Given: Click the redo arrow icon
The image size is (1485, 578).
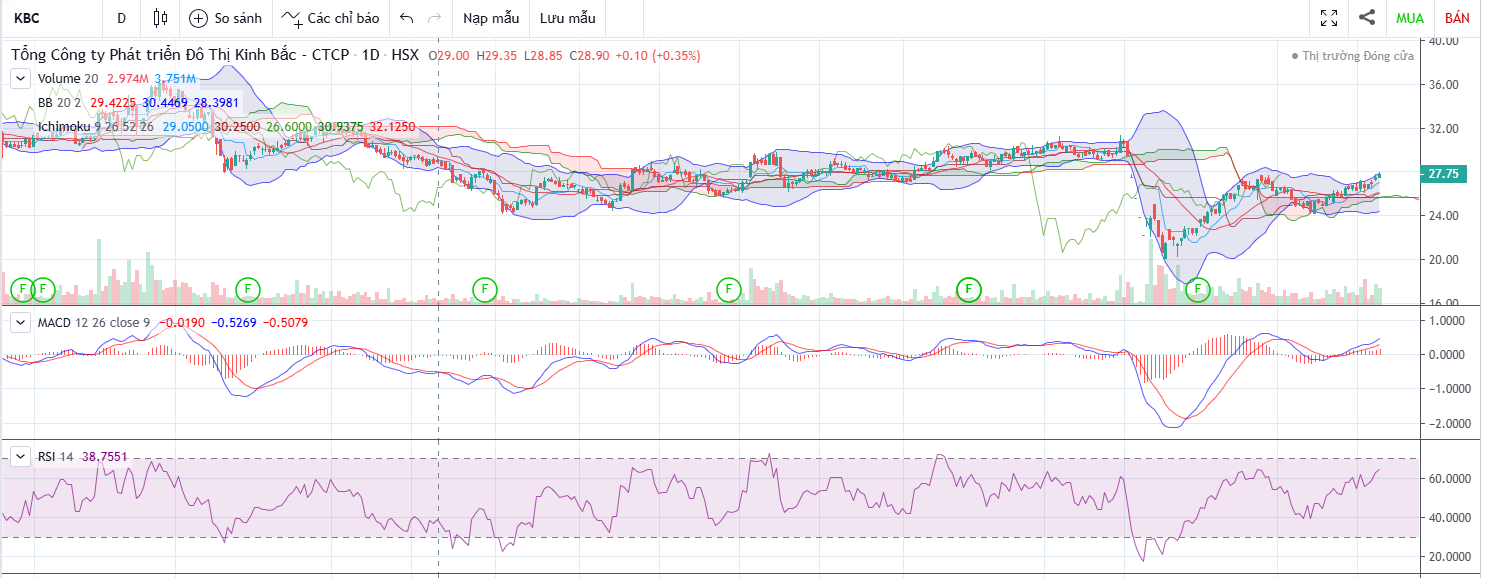Looking at the screenshot, I should point(434,18).
